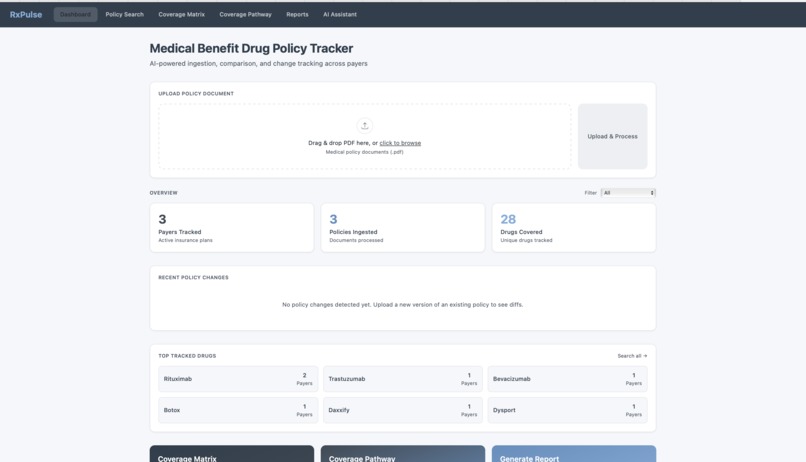Click the blue Generate Report card
The height and width of the screenshot is (462, 806).
574,454
